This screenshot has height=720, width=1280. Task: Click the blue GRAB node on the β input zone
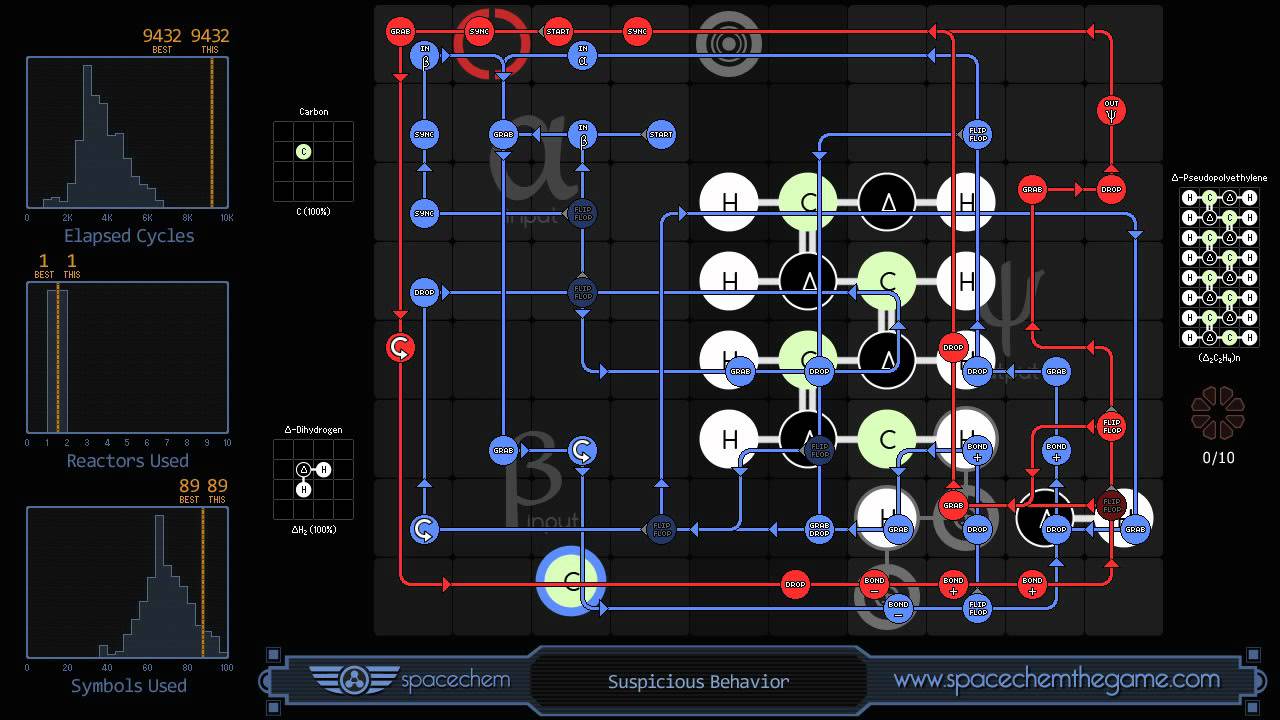coord(504,450)
